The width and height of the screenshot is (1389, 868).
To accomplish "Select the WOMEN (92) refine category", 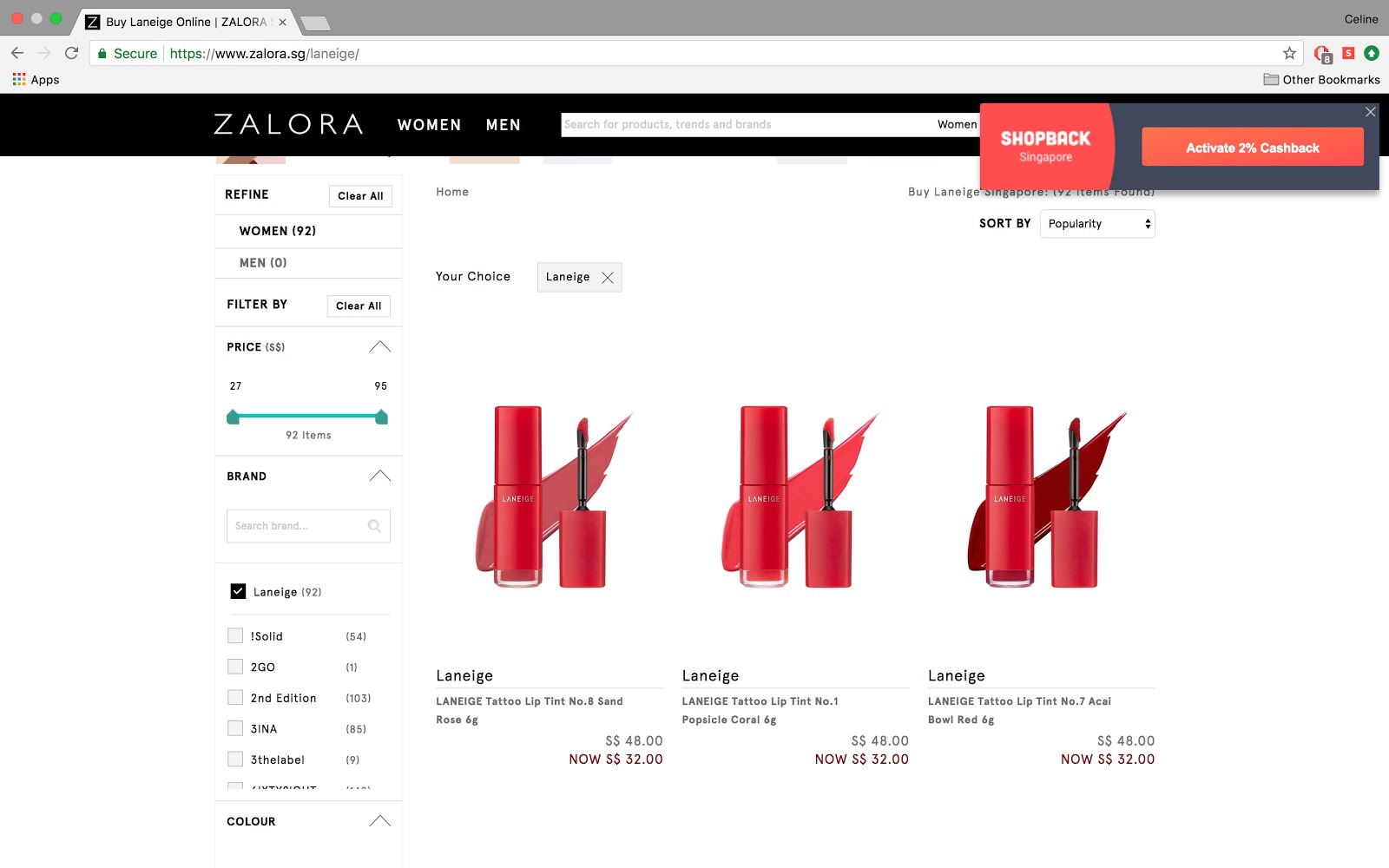I will (278, 231).
